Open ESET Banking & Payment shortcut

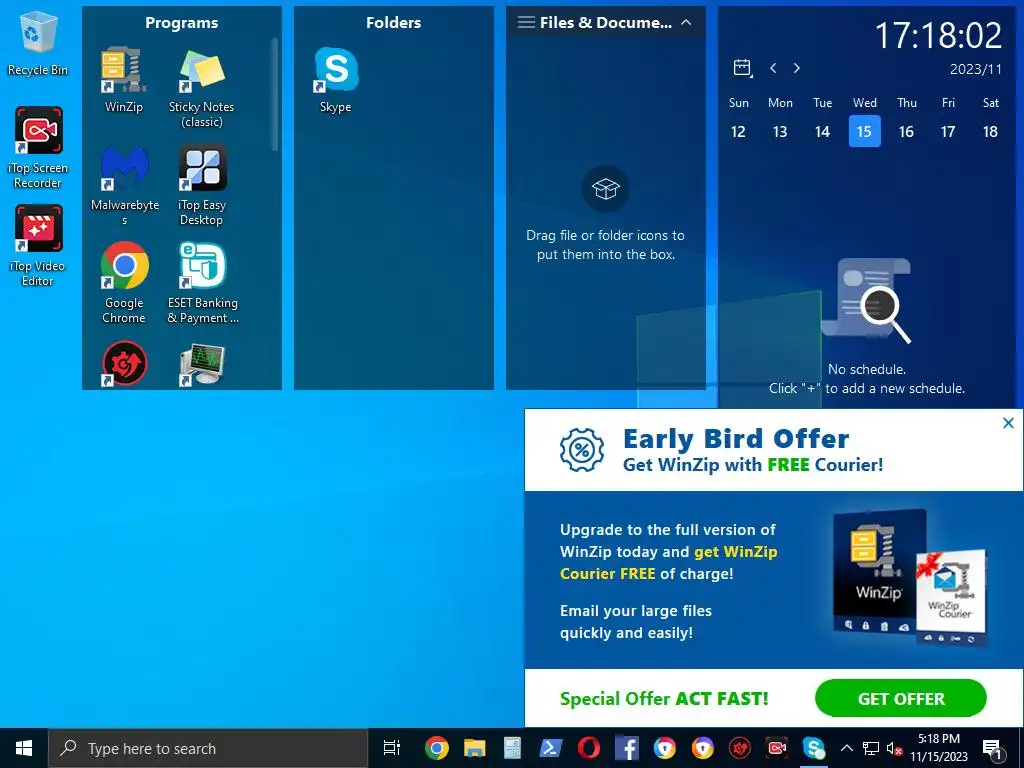click(202, 283)
